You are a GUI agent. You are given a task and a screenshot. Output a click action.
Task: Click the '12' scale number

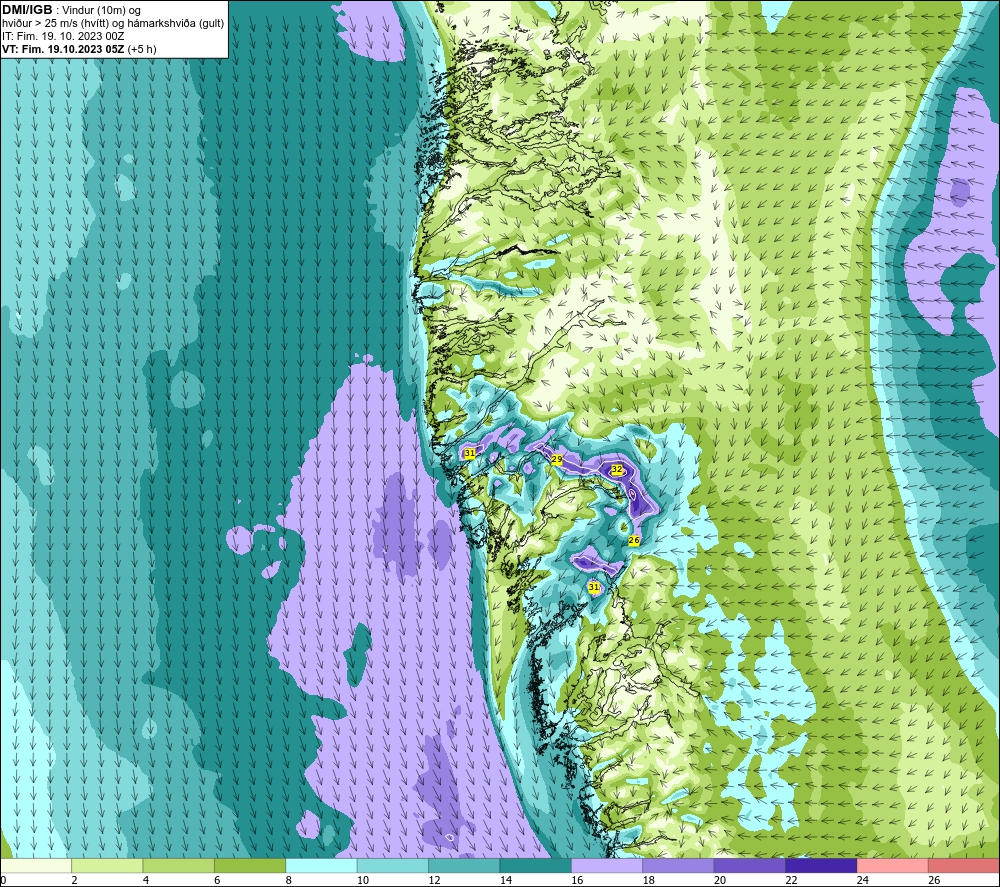(x=434, y=880)
